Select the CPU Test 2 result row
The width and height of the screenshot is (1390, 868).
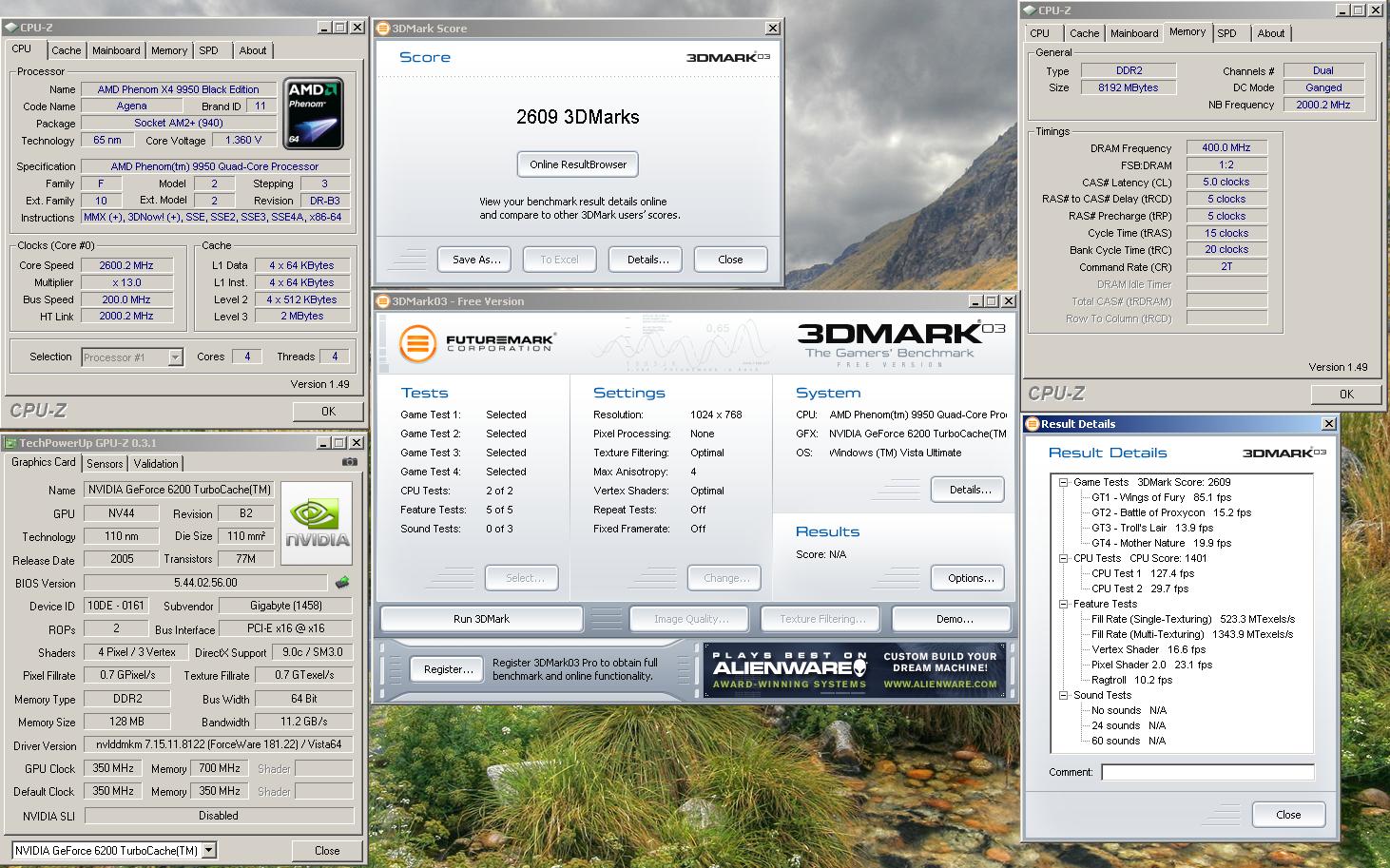[x=1141, y=588]
